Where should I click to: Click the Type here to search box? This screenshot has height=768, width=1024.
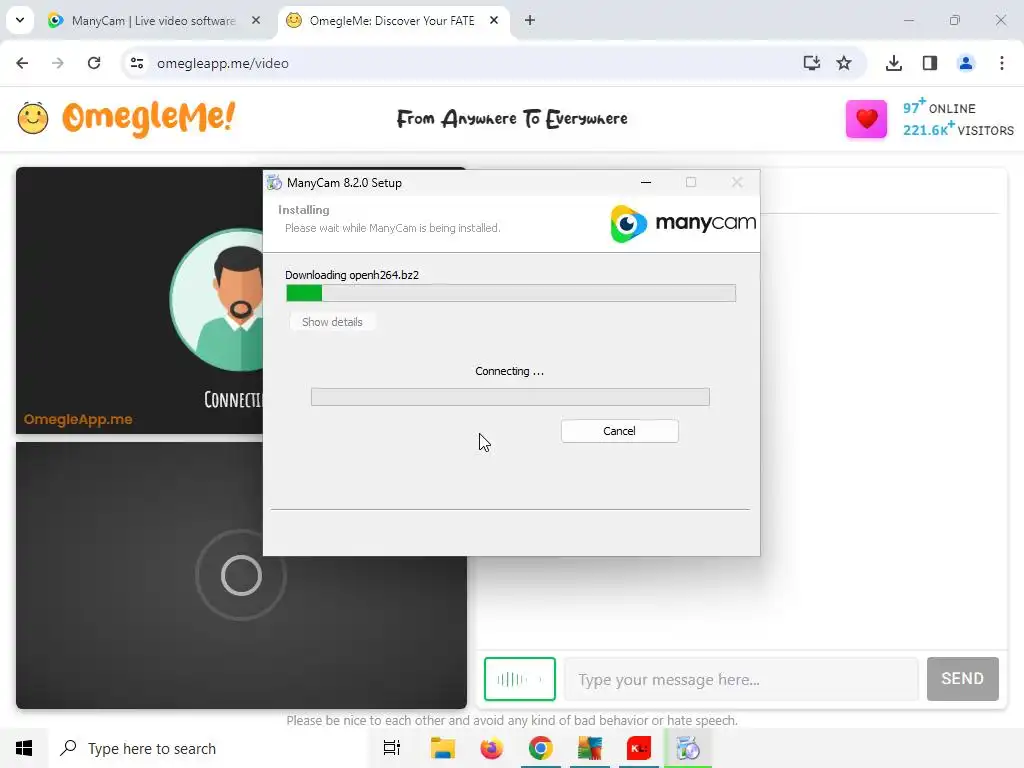pyautogui.click(x=209, y=748)
